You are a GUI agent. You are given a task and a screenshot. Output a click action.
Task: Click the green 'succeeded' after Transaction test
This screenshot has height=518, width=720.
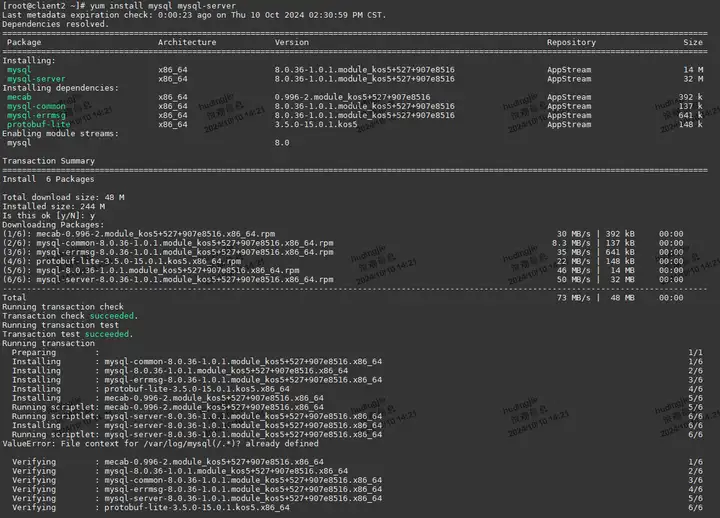tap(107, 334)
